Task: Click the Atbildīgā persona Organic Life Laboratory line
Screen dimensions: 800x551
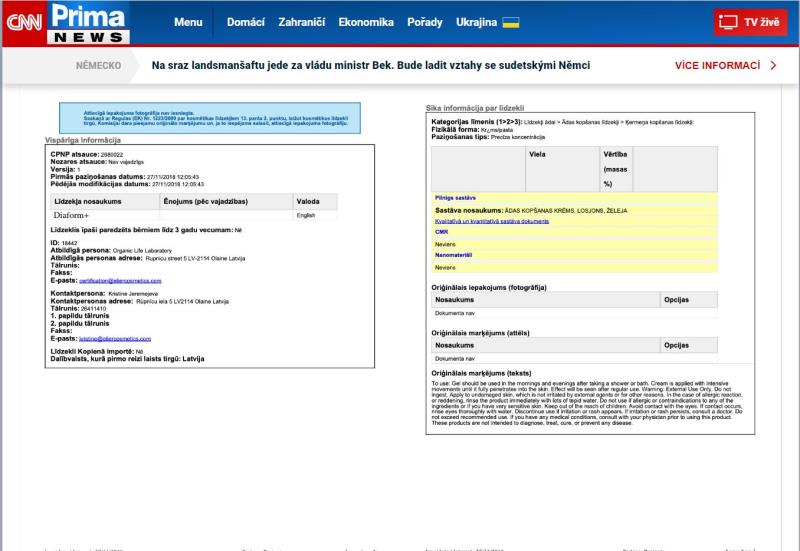Action: (111, 251)
